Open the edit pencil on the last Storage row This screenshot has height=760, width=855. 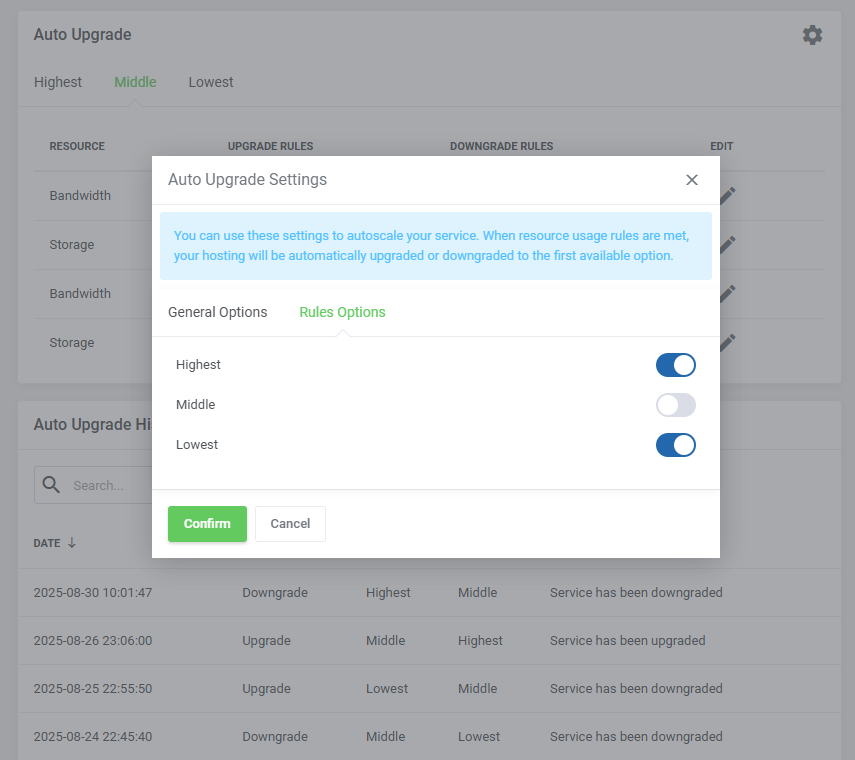point(726,342)
